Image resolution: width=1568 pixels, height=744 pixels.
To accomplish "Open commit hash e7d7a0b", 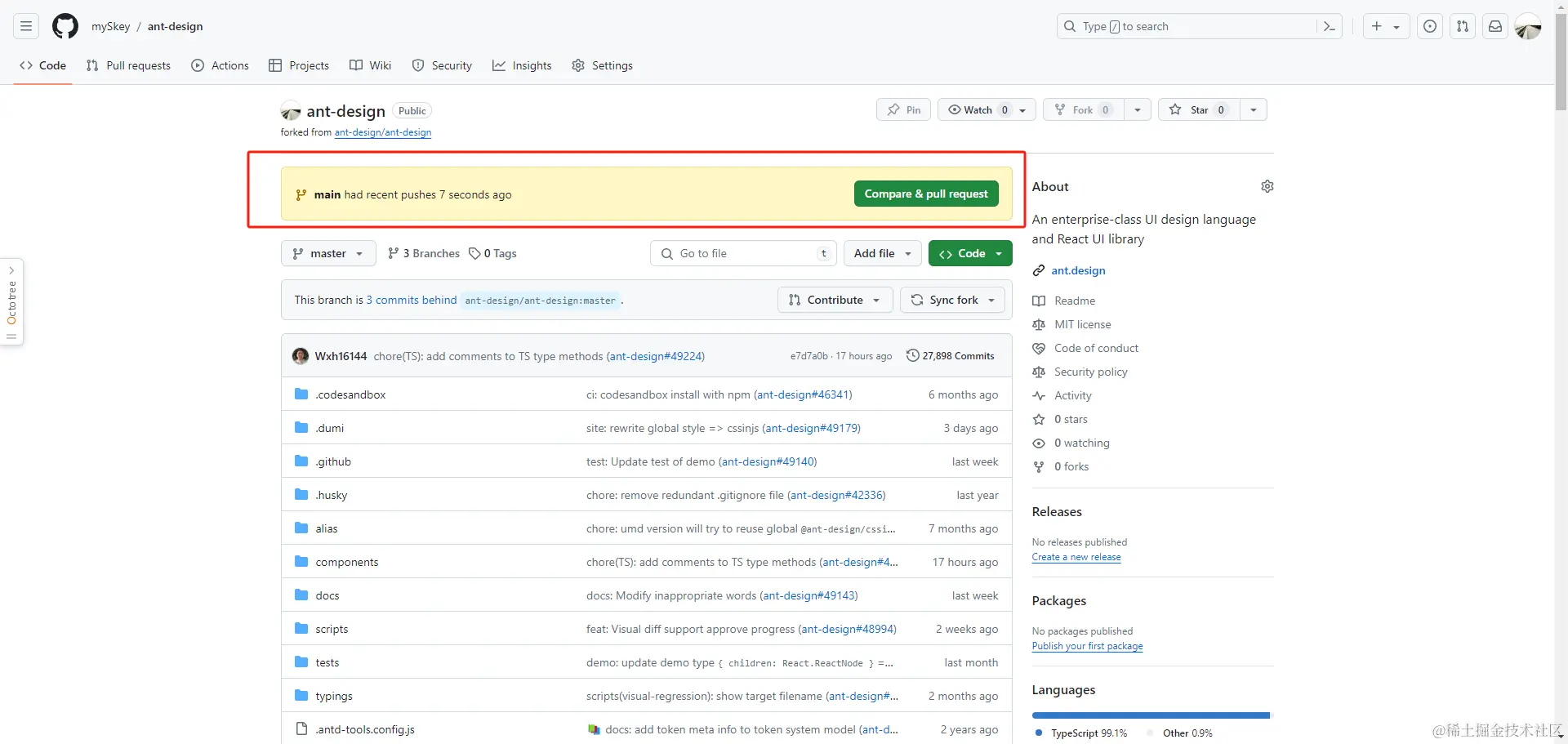I will point(808,356).
